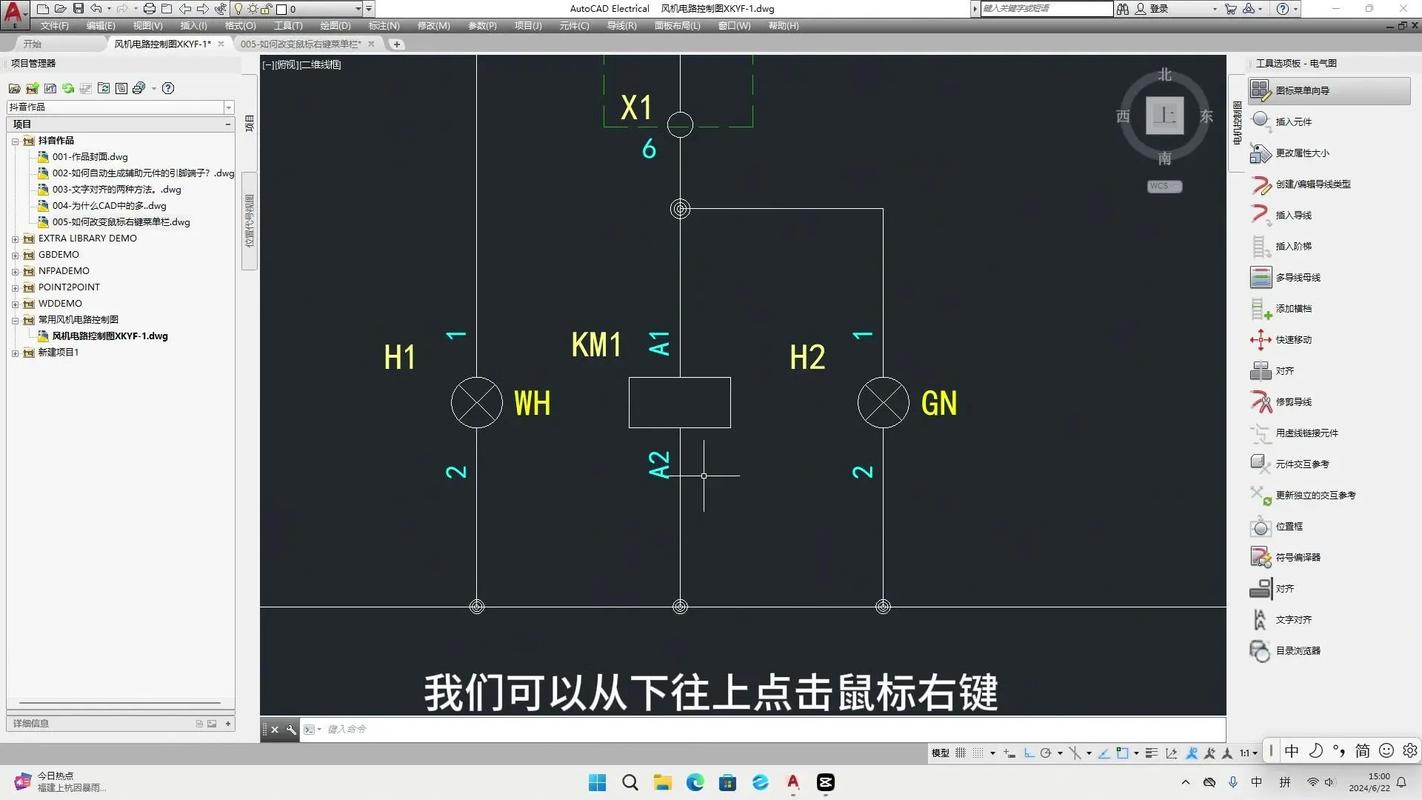Click the Plot/print icon in quick access
Image resolution: width=1422 pixels, height=800 pixels.
149,9
